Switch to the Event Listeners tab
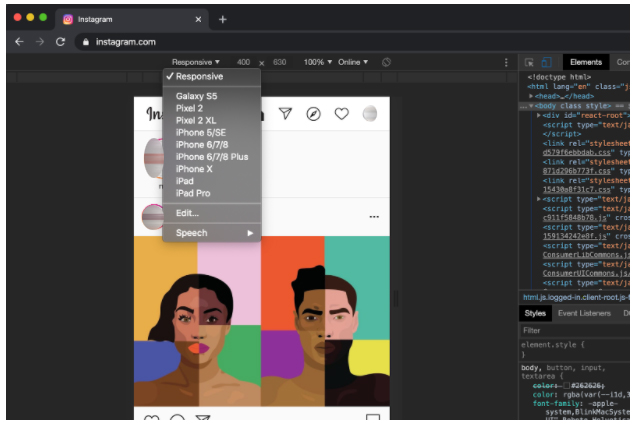The width and height of the screenshot is (633, 427). coord(584,313)
